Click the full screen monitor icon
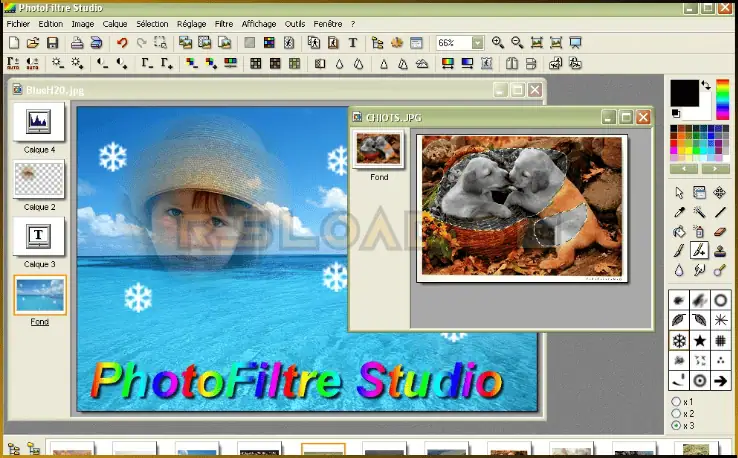738x458 pixels. pos(575,43)
